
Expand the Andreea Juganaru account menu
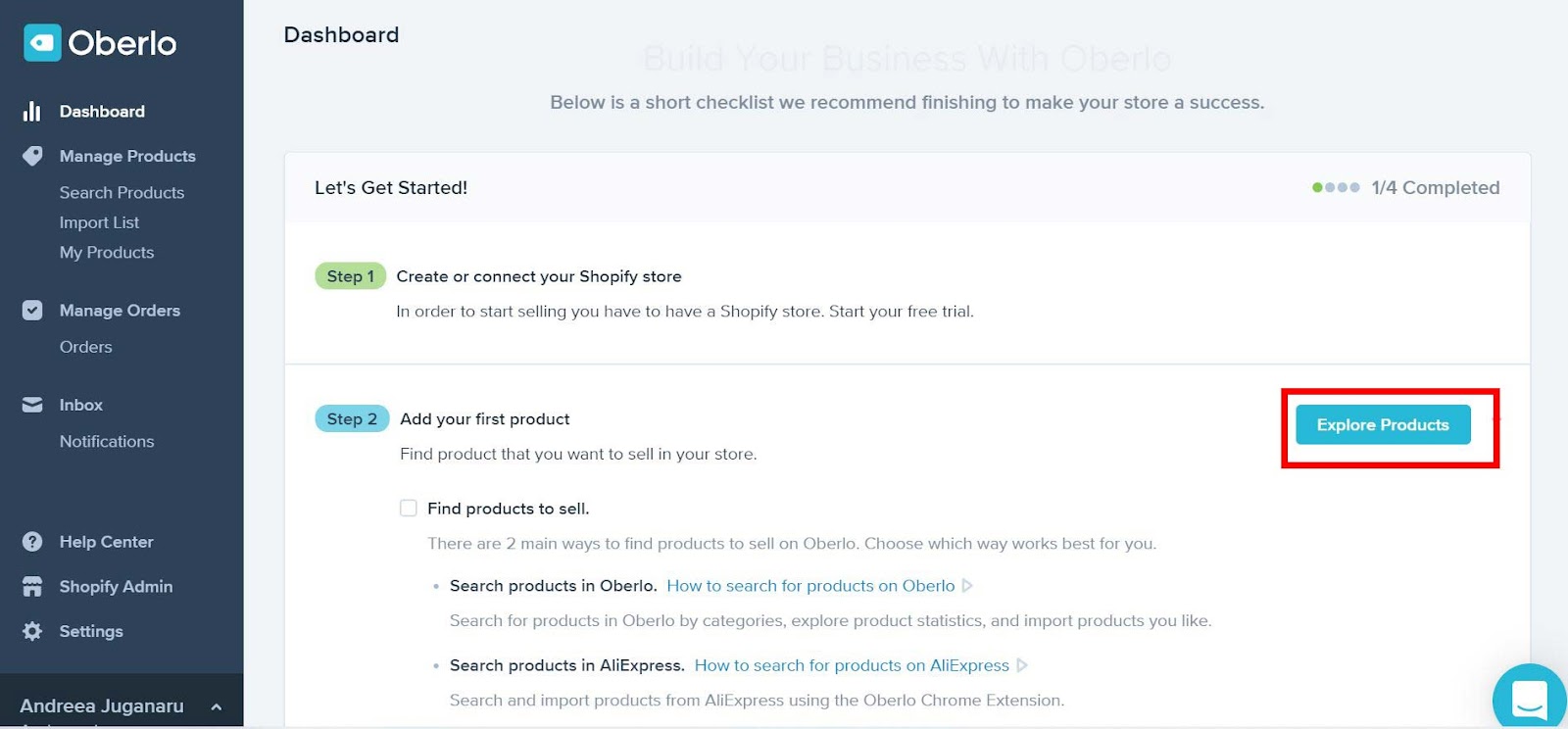click(216, 706)
